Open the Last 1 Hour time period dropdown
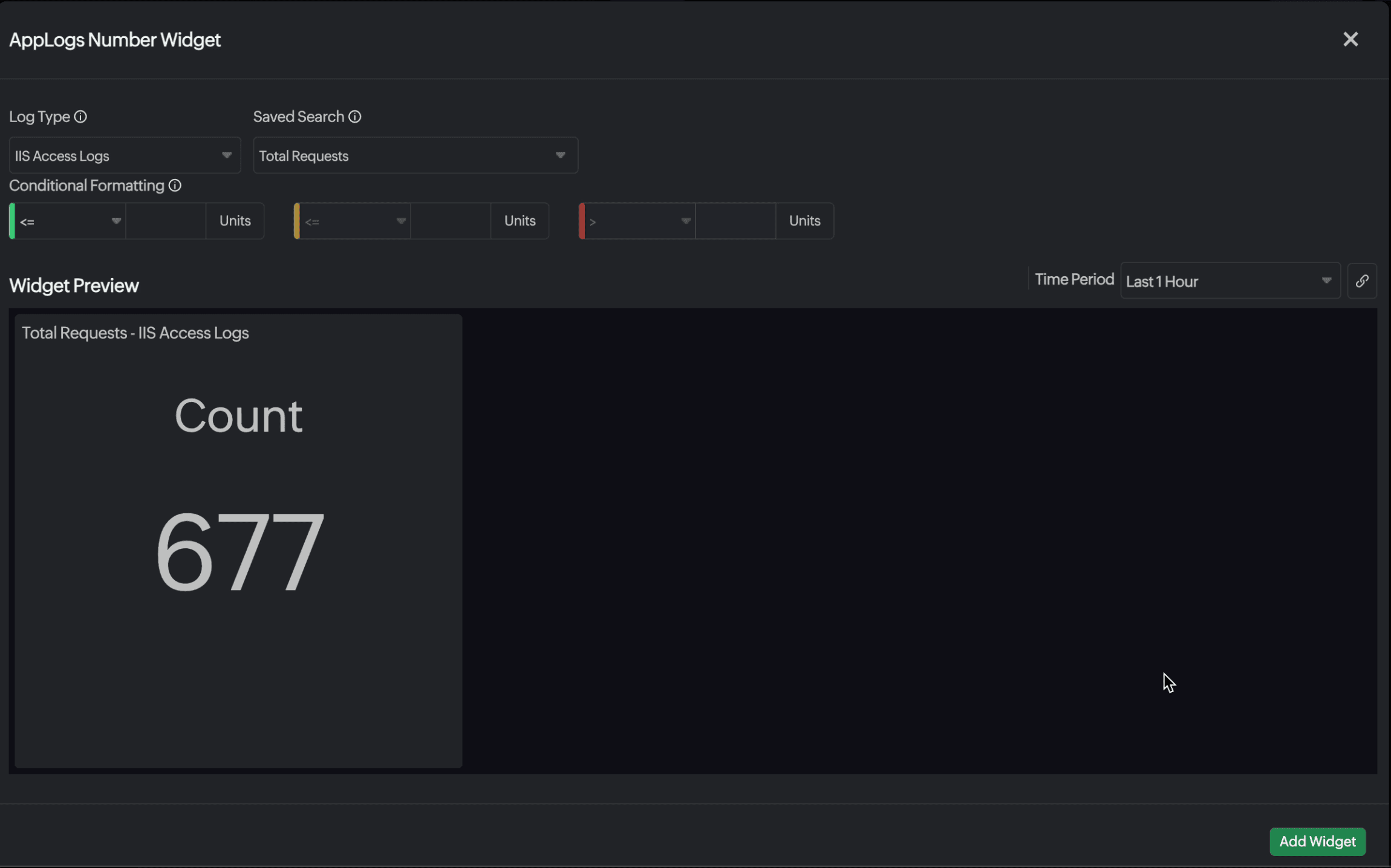1391x868 pixels. click(1230, 281)
